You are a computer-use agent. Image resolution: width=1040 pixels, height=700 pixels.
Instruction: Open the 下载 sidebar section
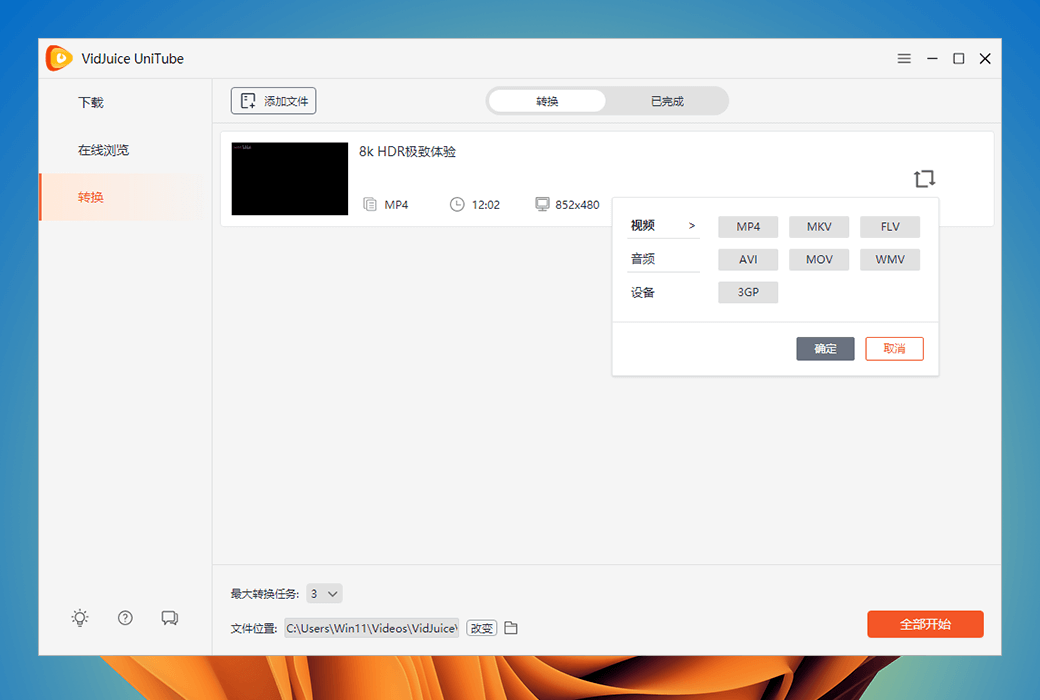coord(91,102)
